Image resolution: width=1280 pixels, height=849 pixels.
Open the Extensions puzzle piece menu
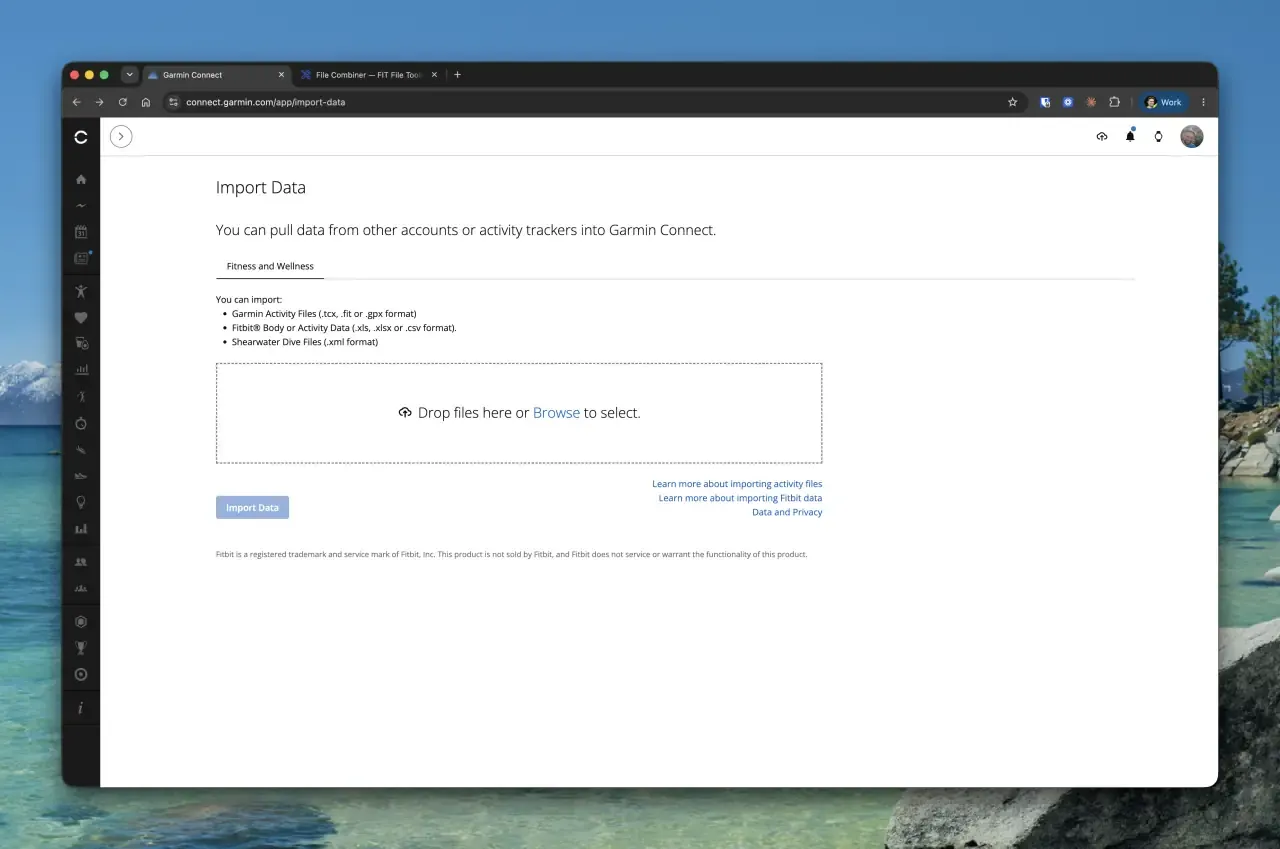pos(1114,102)
